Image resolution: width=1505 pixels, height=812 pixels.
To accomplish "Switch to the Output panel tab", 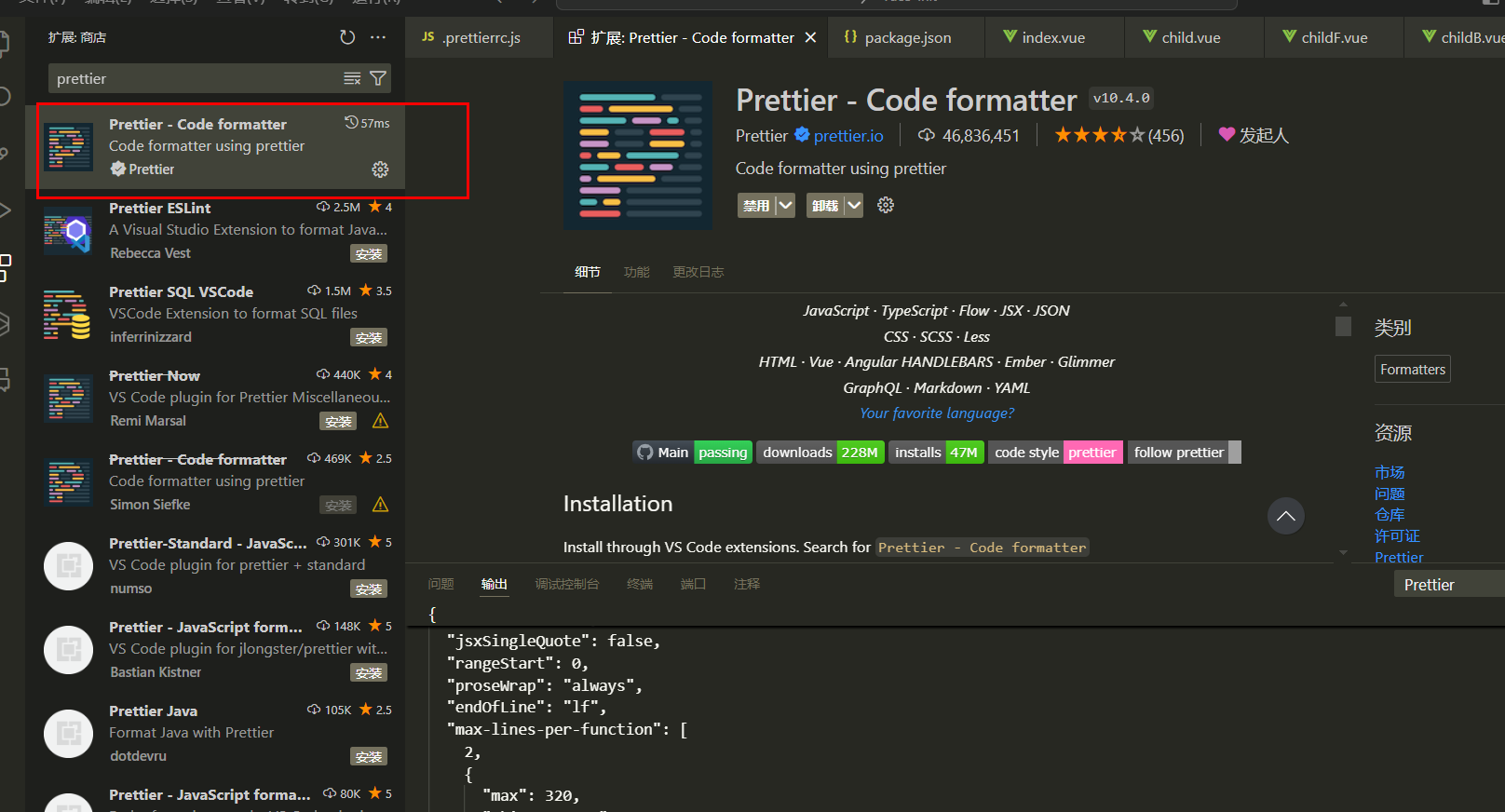I will click(x=495, y=584).
